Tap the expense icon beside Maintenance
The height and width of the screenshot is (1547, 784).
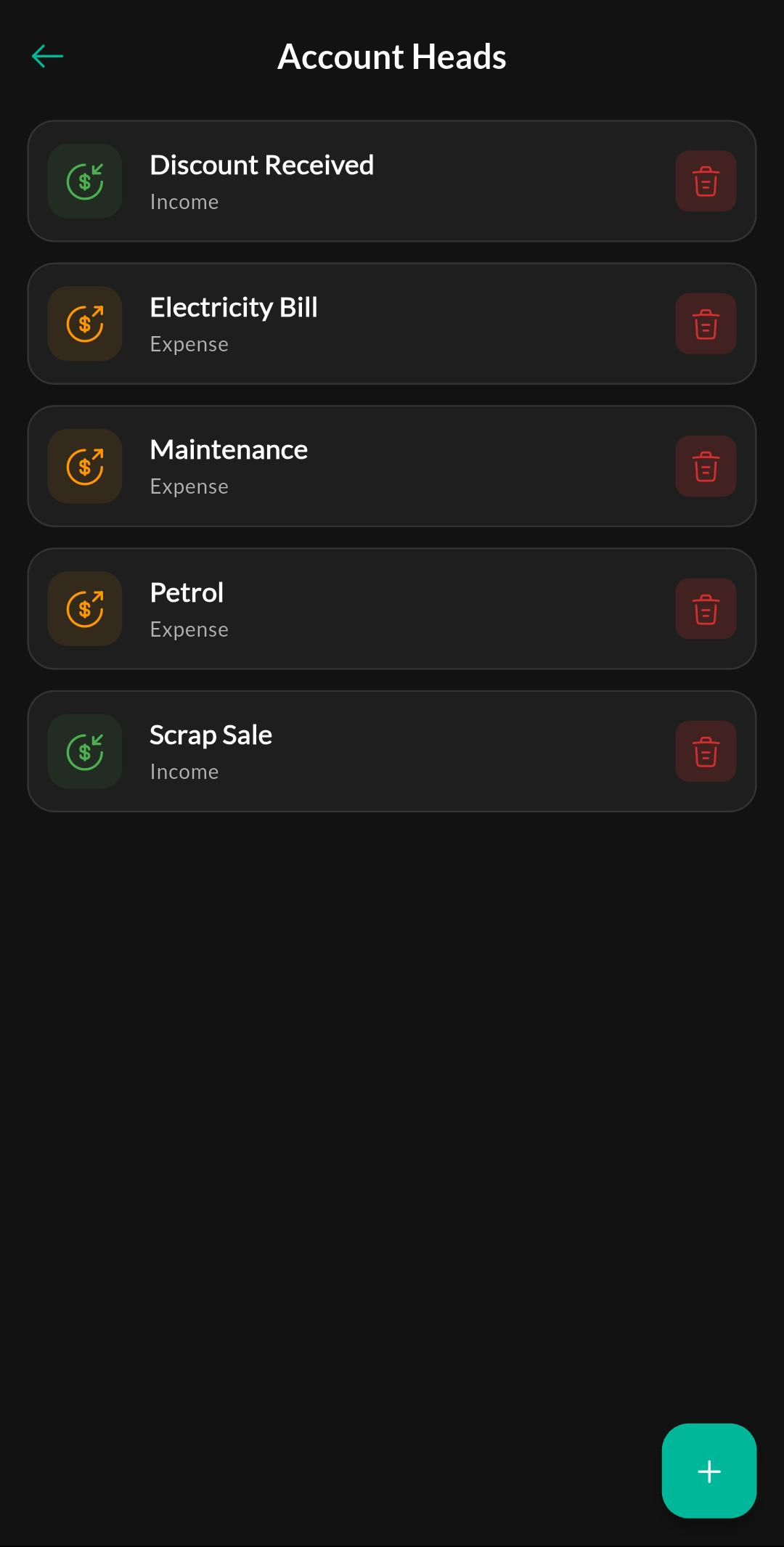[x=85, y=466]
